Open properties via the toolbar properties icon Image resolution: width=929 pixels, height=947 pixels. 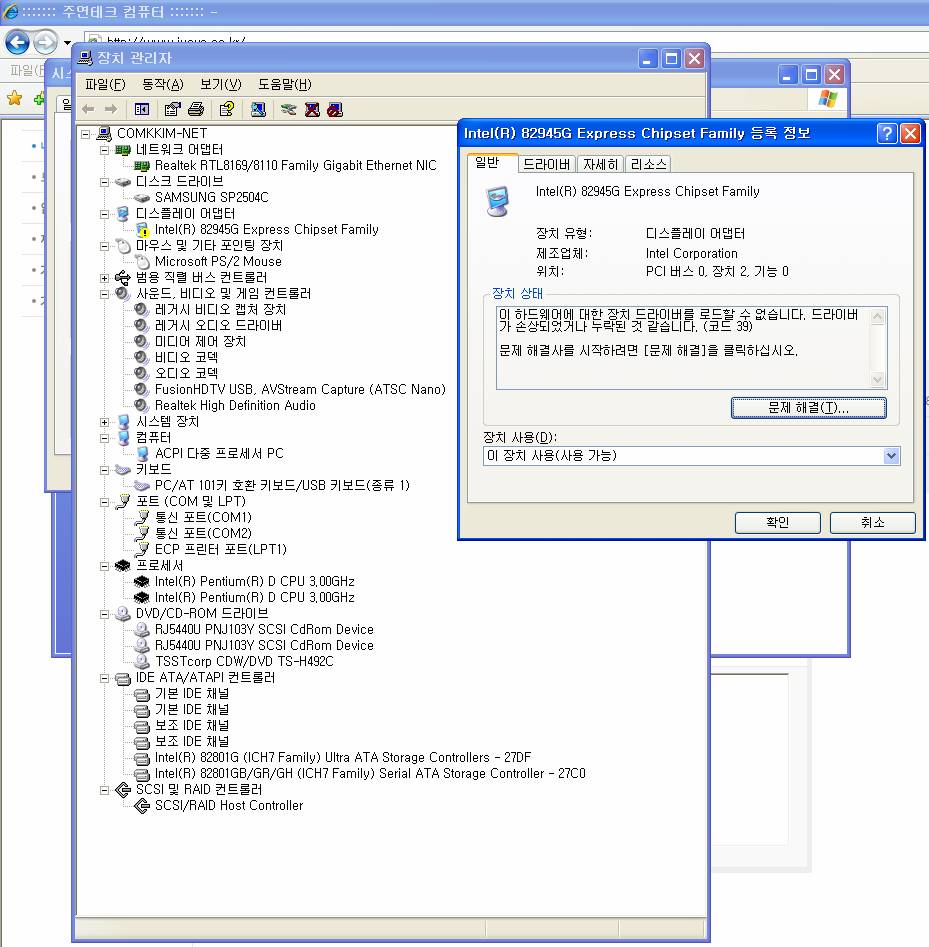coord(172,109)
